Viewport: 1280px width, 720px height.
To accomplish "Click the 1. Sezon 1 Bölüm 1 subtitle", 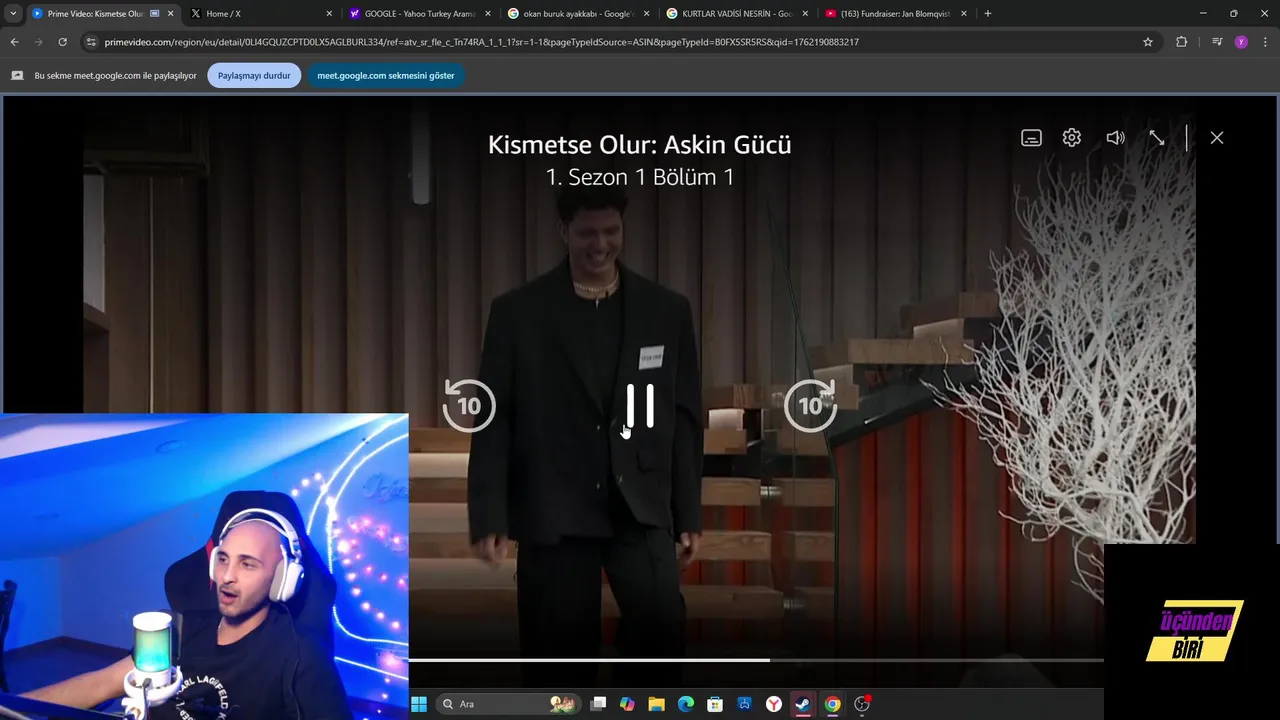I will tap(640, 177).
